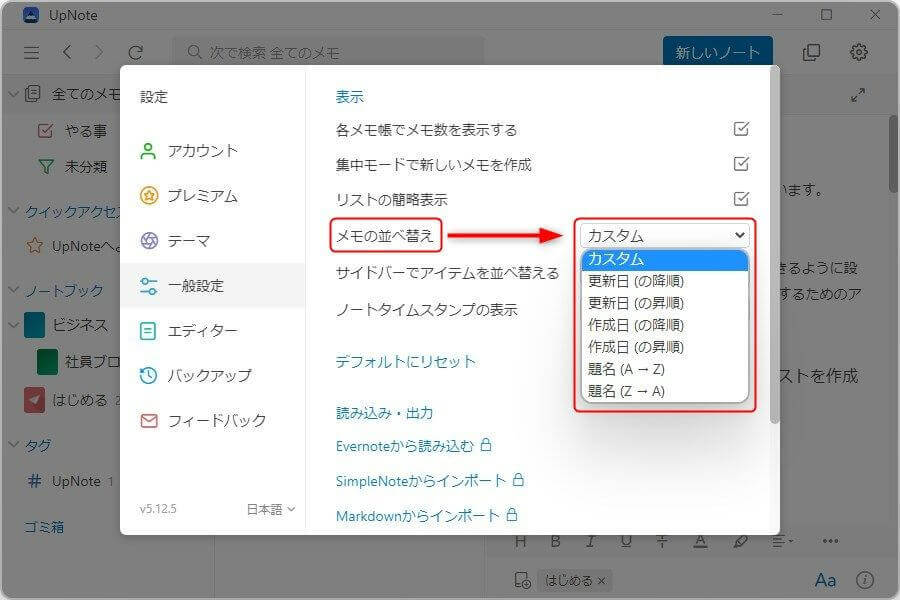Click the 未分類 filter icon in sidebar
Screen dimensions: 900x600
click(46, 167)
